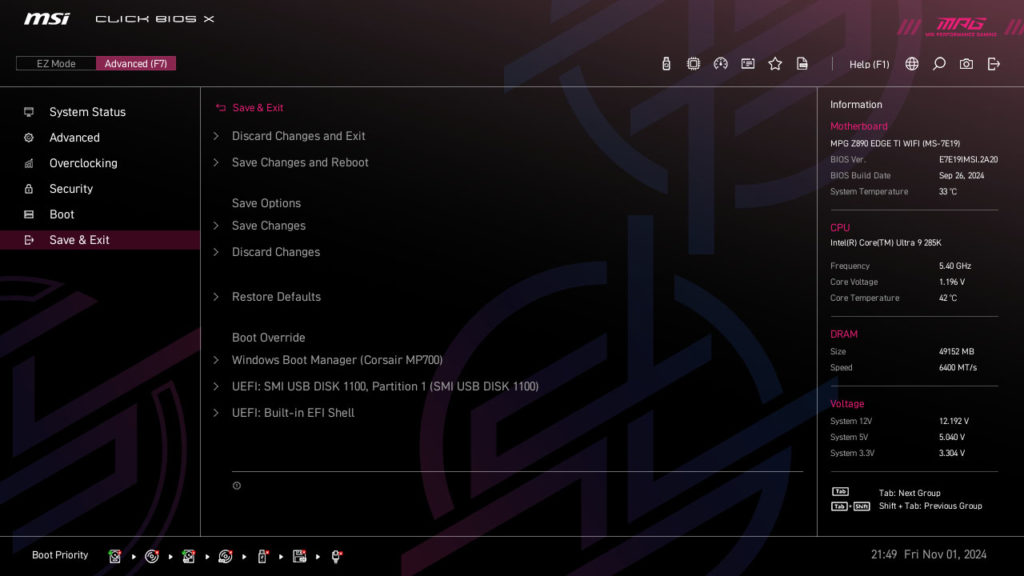This screenshot has height=576, width=1024.
Task: Open the Overclocking menu
Action: (85, 163)
